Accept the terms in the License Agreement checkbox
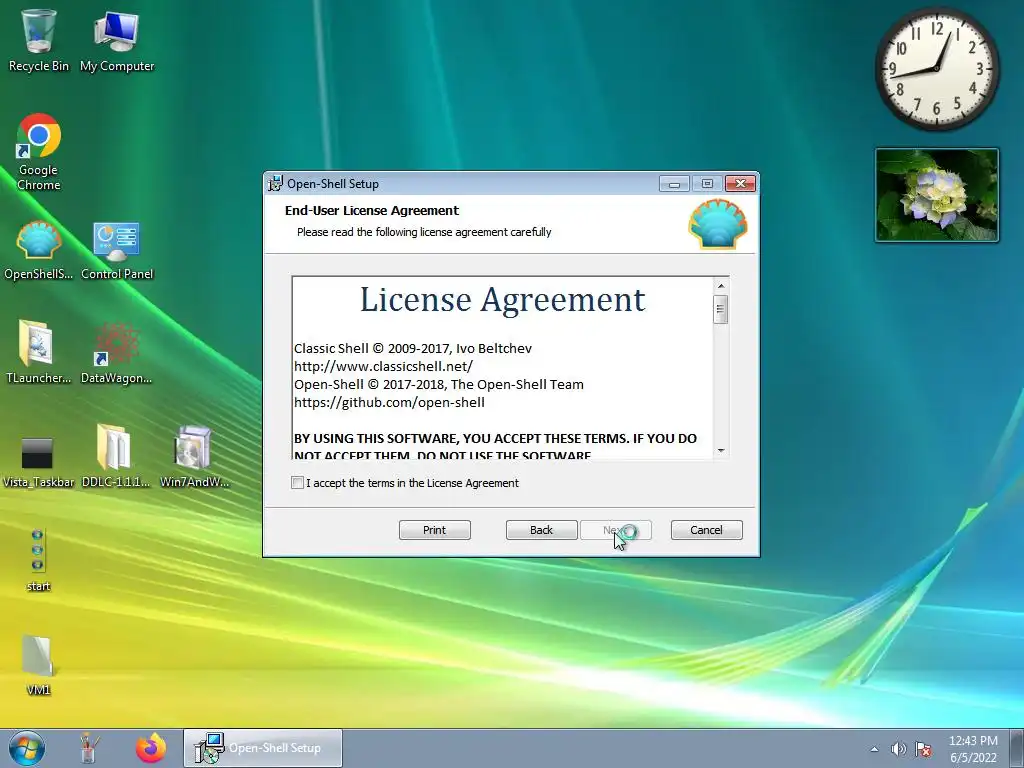The height and width of the screenshot is (768, 1024). (297, 483)
